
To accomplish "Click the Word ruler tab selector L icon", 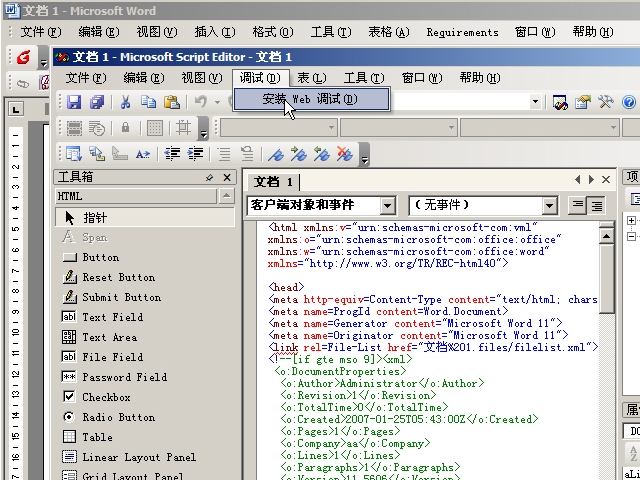I will pyautogui.click(x=16, y=109).
